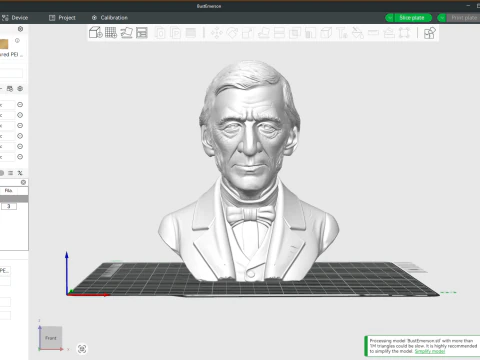The width and height of the screenshot is (480, 360).
Task: Click the Add model cube icon
Action: pos(95,33)
